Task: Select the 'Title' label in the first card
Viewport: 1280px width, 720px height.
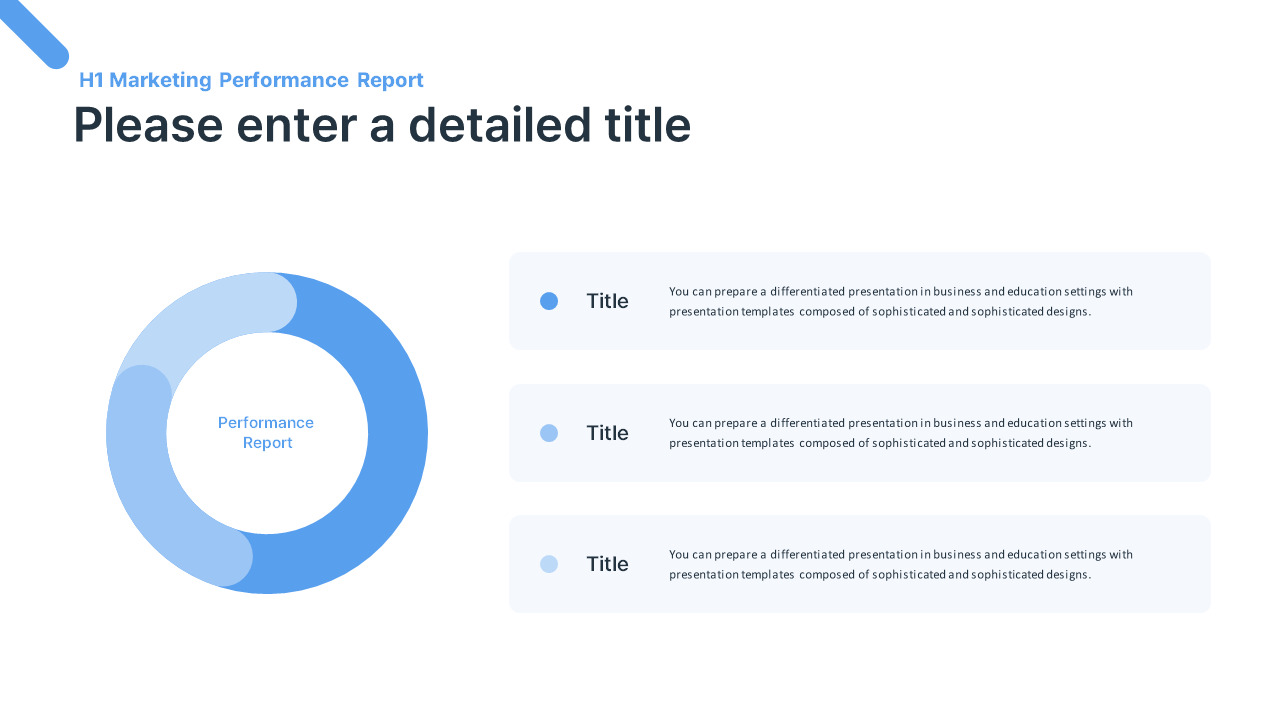Action: (x=607, y=301)
